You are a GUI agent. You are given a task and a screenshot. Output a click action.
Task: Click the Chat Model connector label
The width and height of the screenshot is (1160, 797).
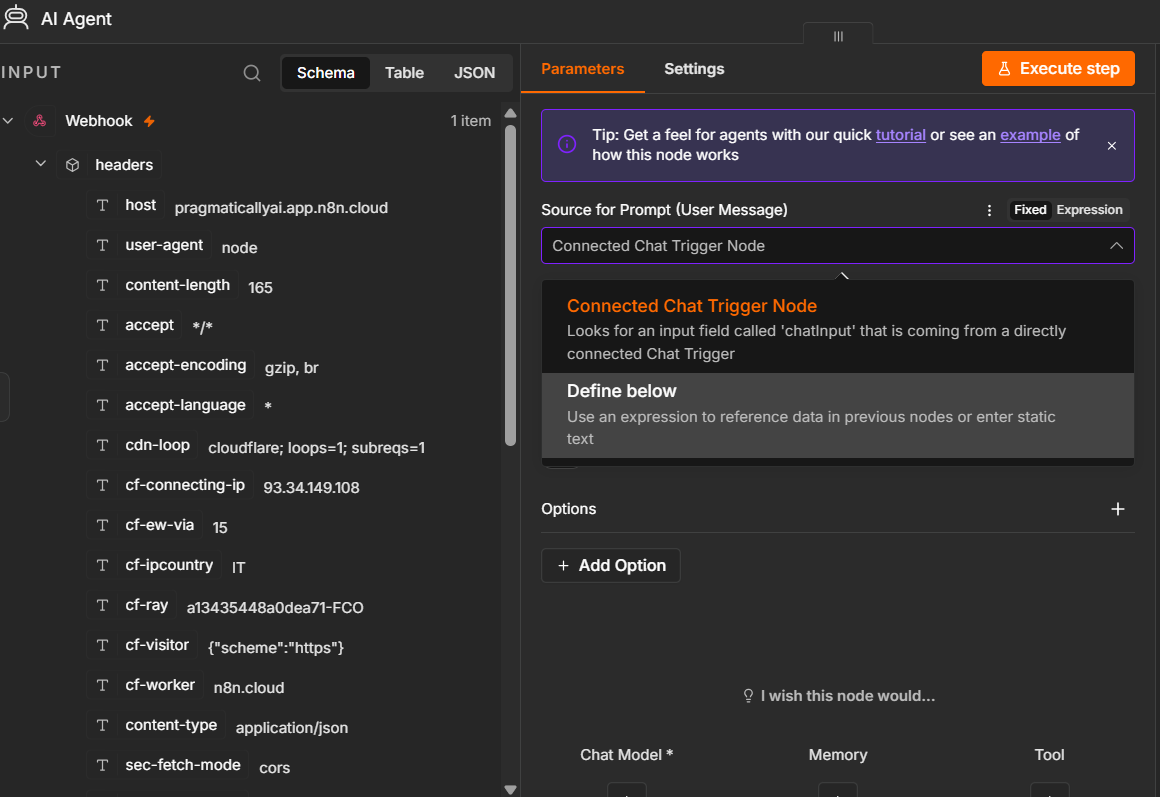point(626,755)
